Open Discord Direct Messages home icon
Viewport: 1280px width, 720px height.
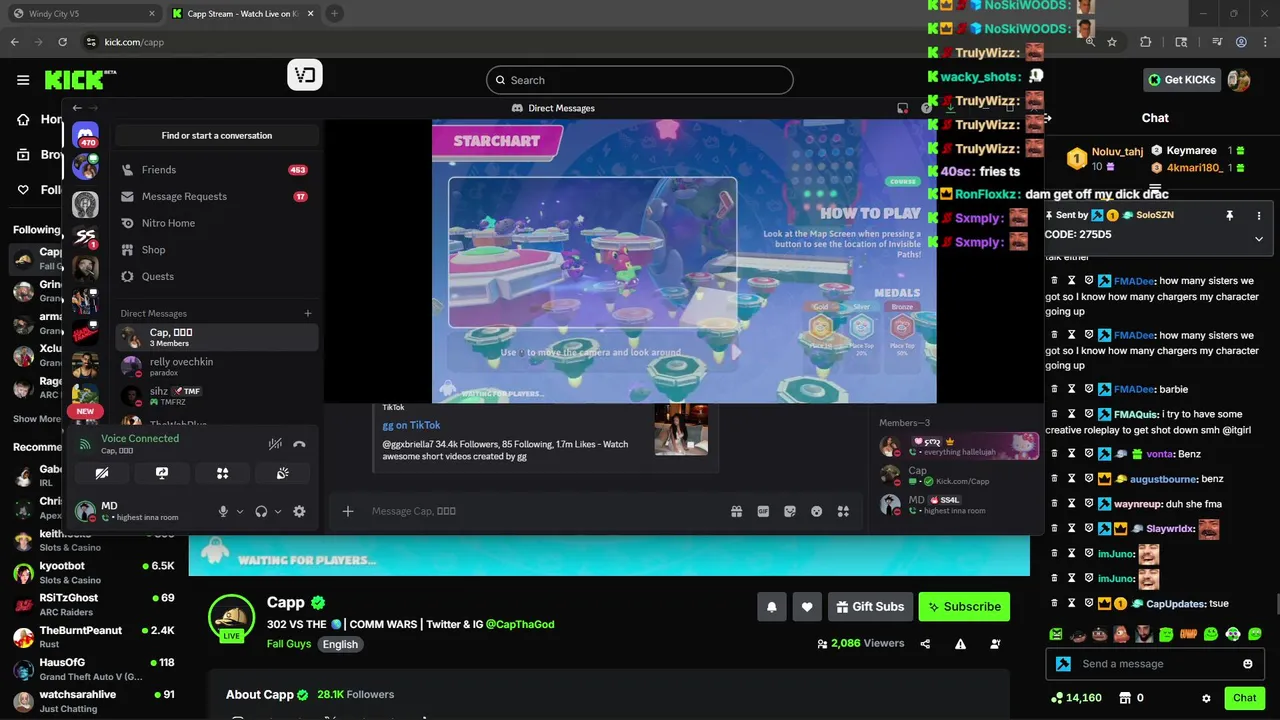(x=85, y=135)
